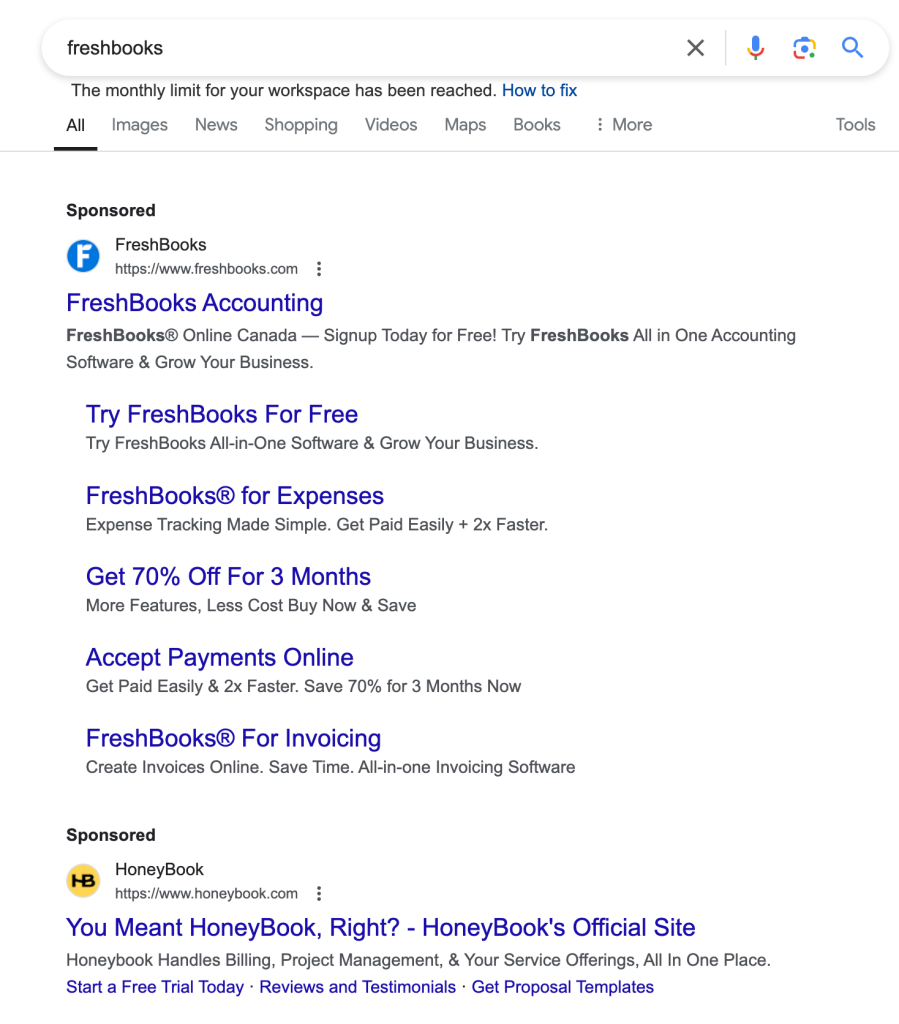Open the three-dot menu on the FreshBooks ad

click(x=318, y=268)
